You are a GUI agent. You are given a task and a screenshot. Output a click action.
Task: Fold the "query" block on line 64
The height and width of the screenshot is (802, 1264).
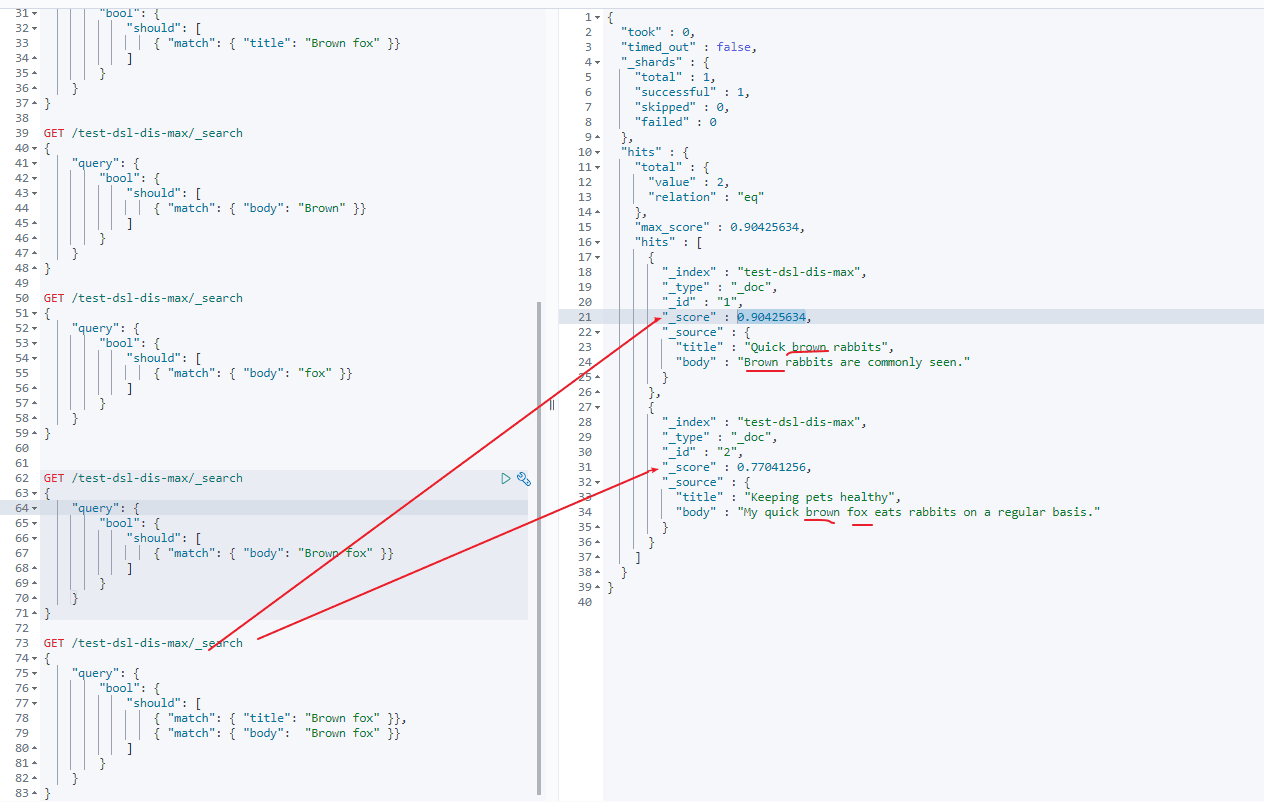36,508
